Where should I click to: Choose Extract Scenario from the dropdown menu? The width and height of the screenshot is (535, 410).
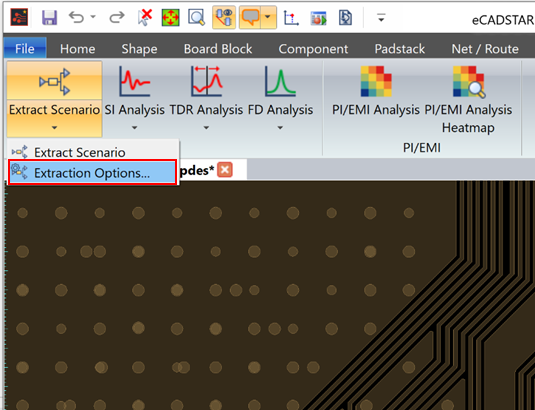point(92,152)
